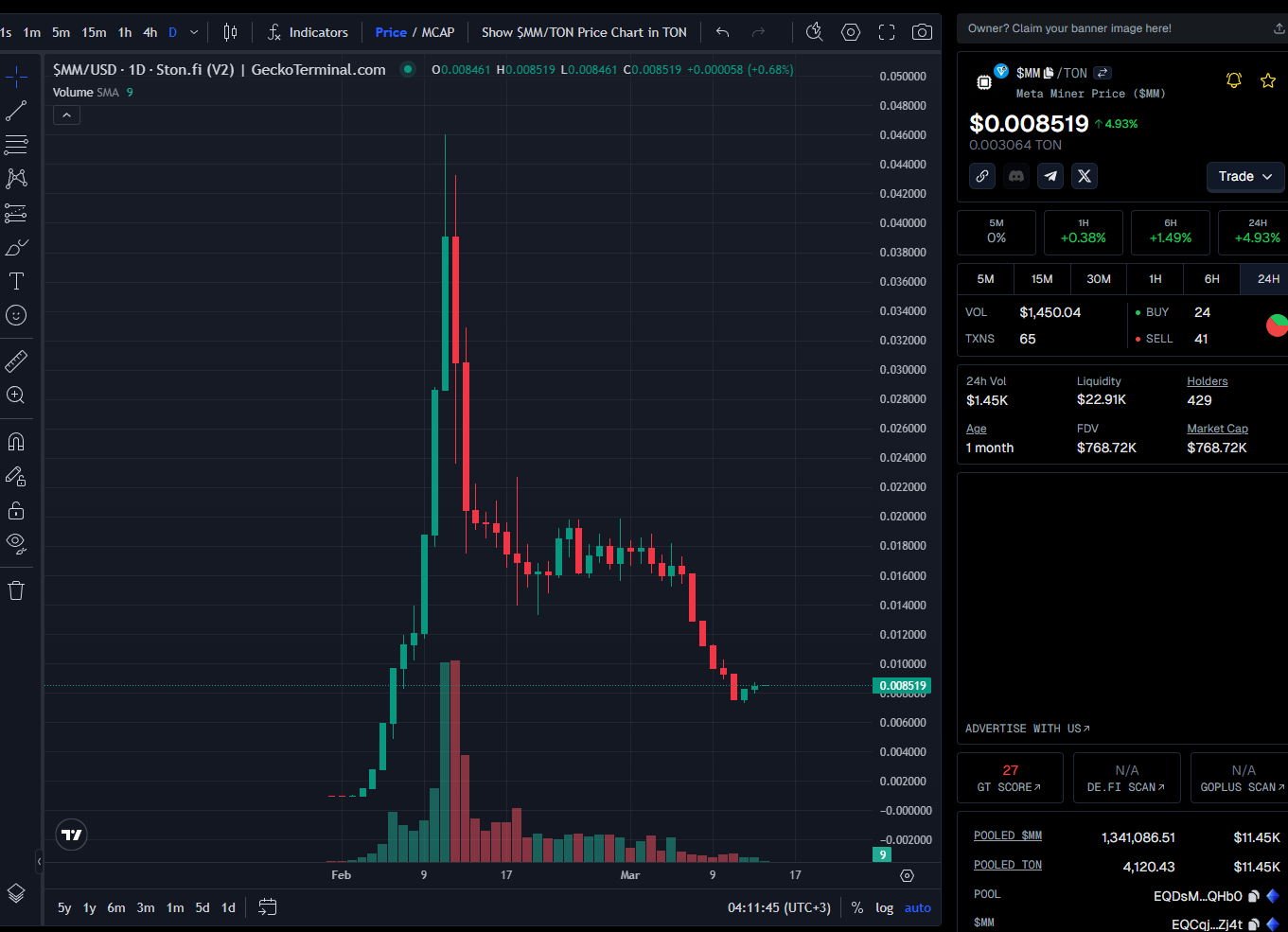Switch to the 4h timeframe
The width and height of the screenshot is (1288, 932).
150,32
